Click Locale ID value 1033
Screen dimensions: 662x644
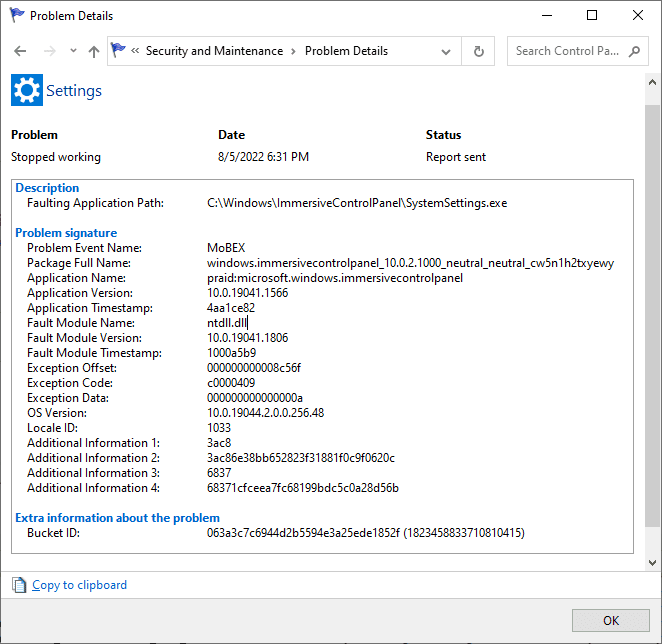(x=219, y=428)
